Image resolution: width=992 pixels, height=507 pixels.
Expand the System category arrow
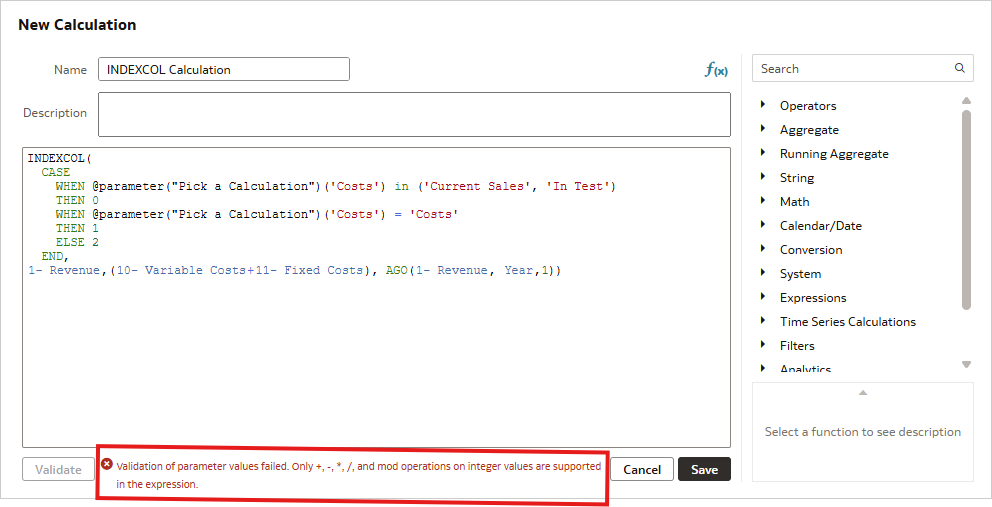coord(763,273)
